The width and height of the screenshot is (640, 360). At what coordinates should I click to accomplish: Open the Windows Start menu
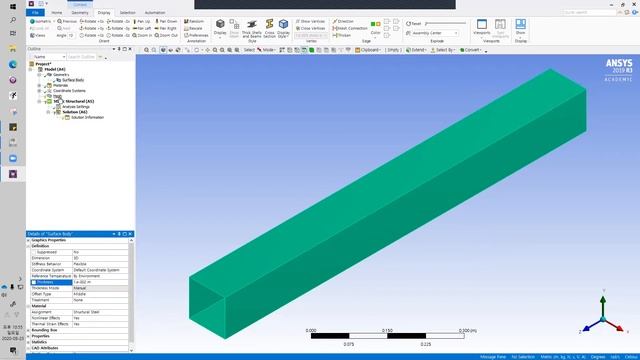(x=13, y=7)
